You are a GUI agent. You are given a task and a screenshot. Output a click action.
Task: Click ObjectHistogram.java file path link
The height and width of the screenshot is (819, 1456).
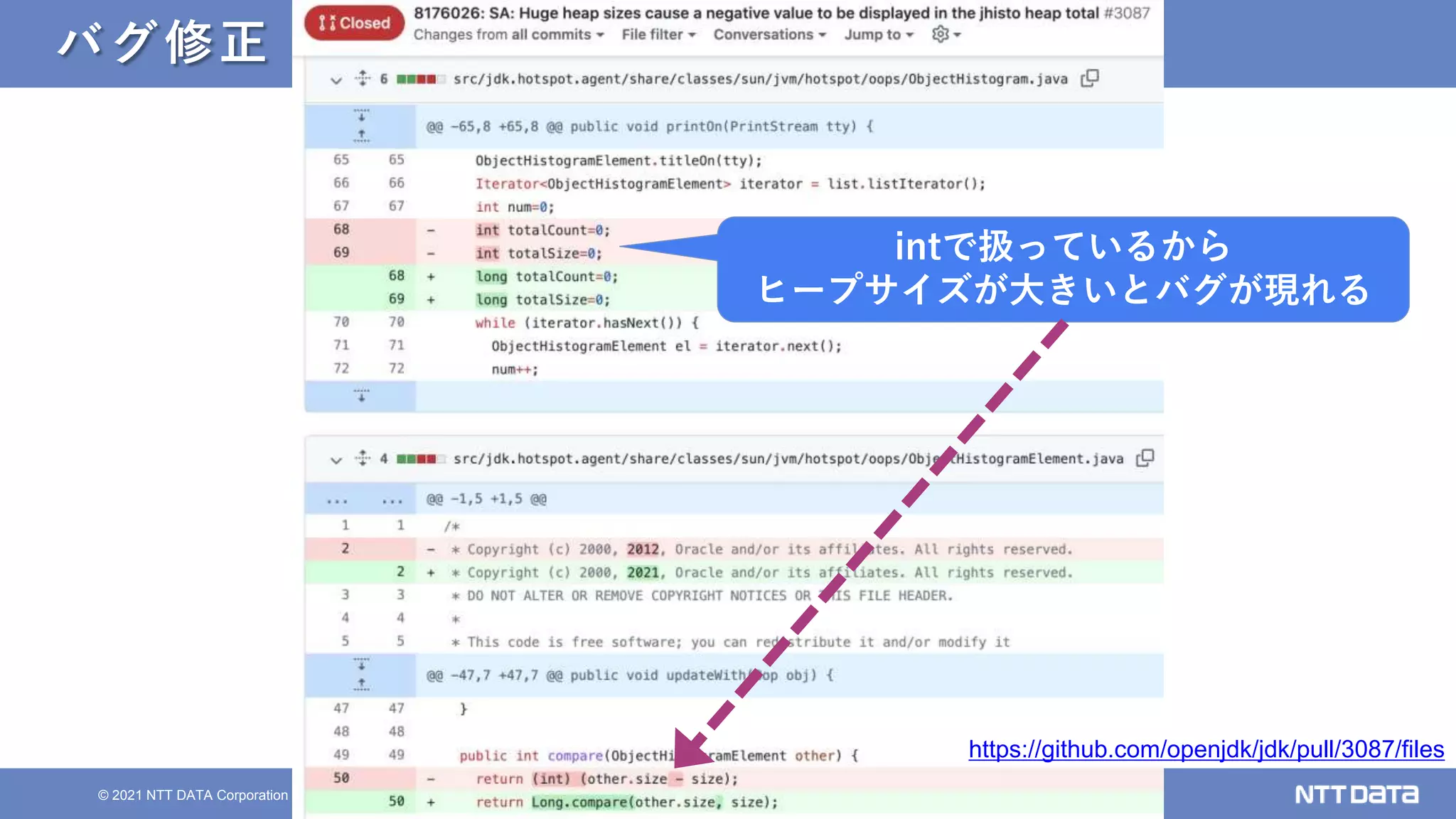[x=761, y=79]
